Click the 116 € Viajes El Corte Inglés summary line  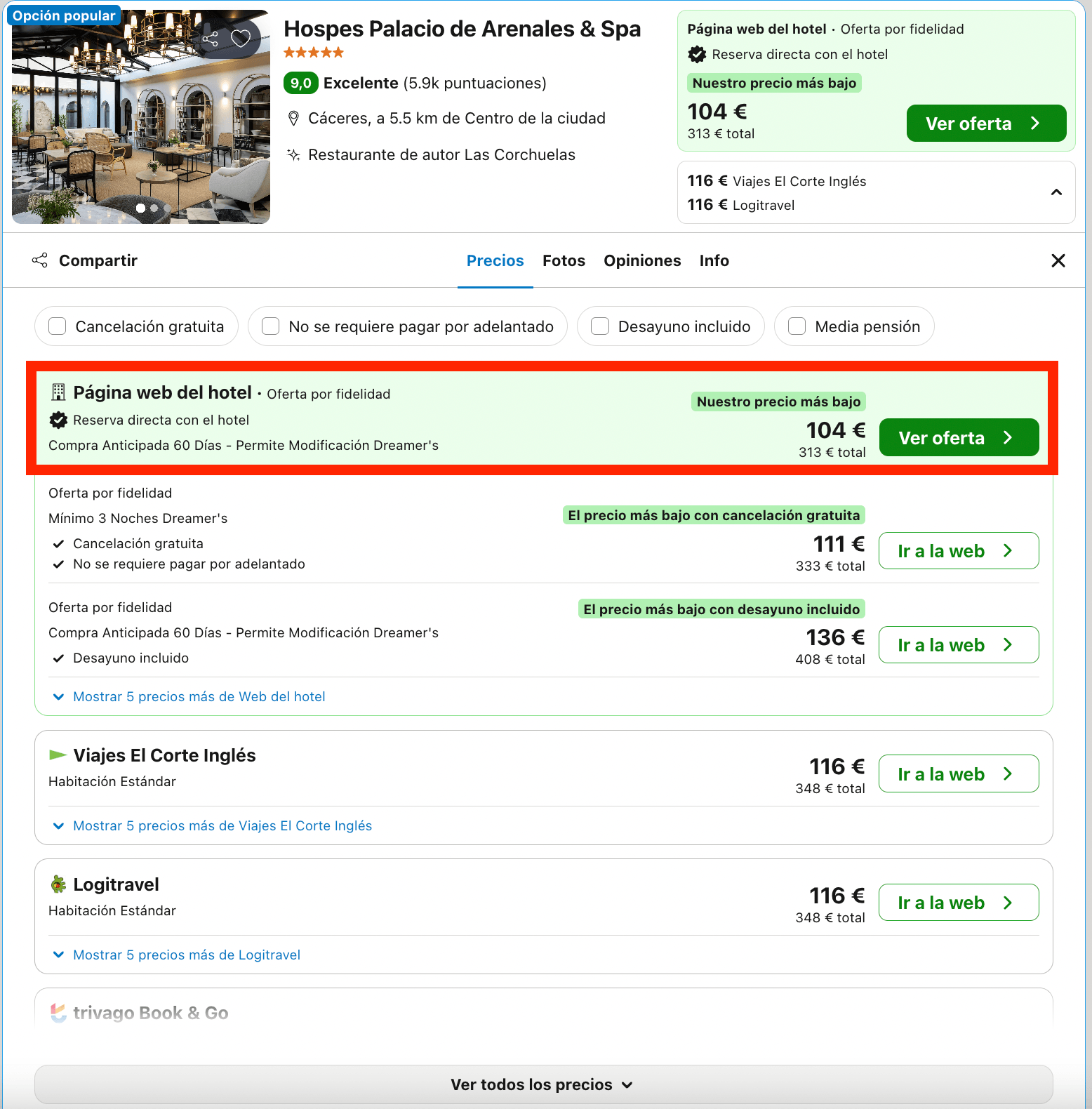777,181
